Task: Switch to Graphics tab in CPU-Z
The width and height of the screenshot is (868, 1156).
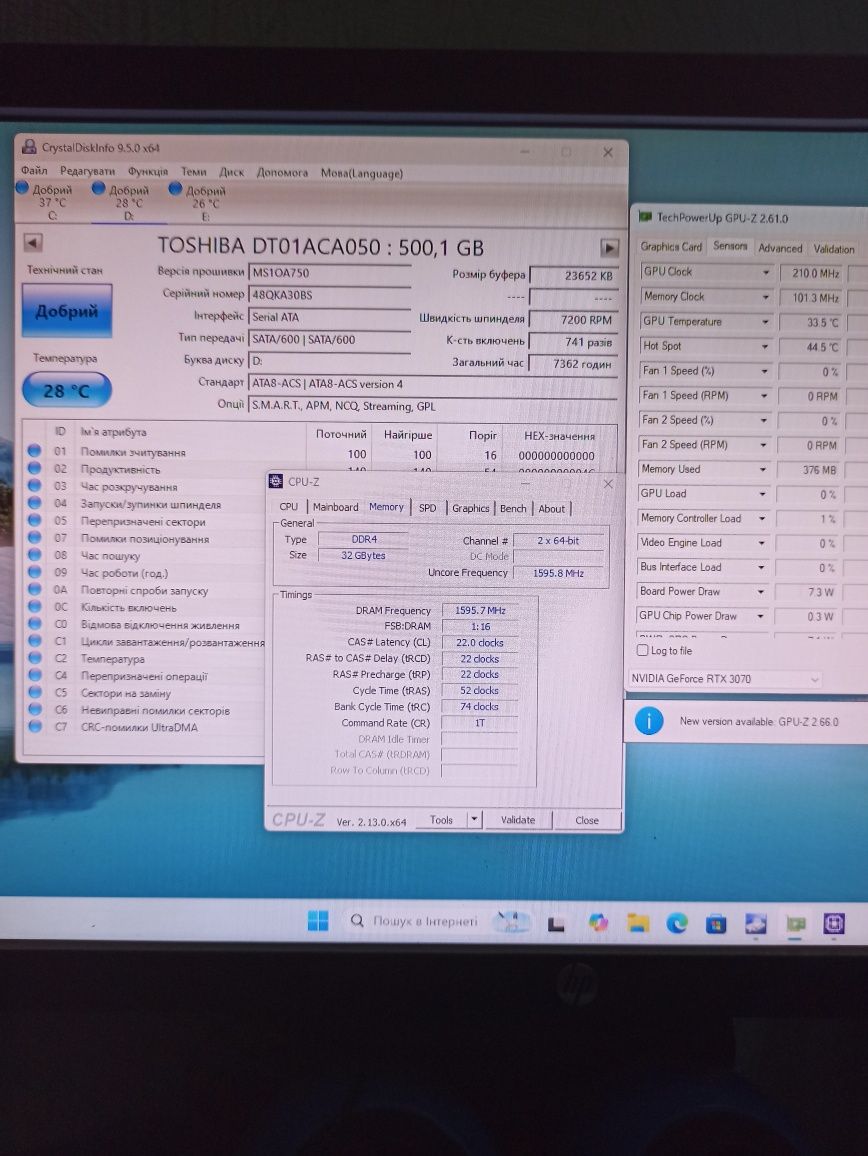Action: point(471,508)
